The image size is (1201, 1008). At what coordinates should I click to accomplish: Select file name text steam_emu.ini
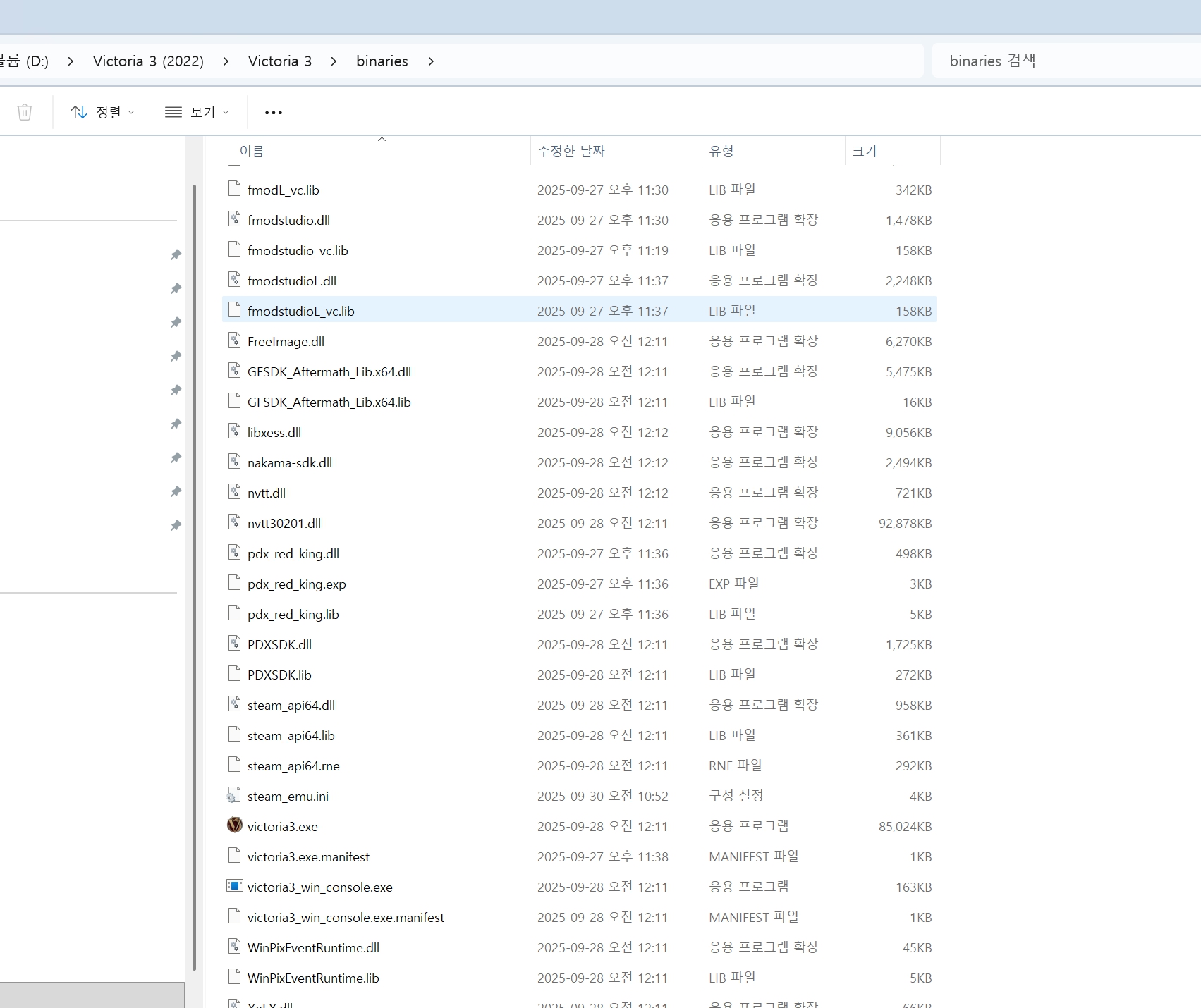click(x=288, y=796)
